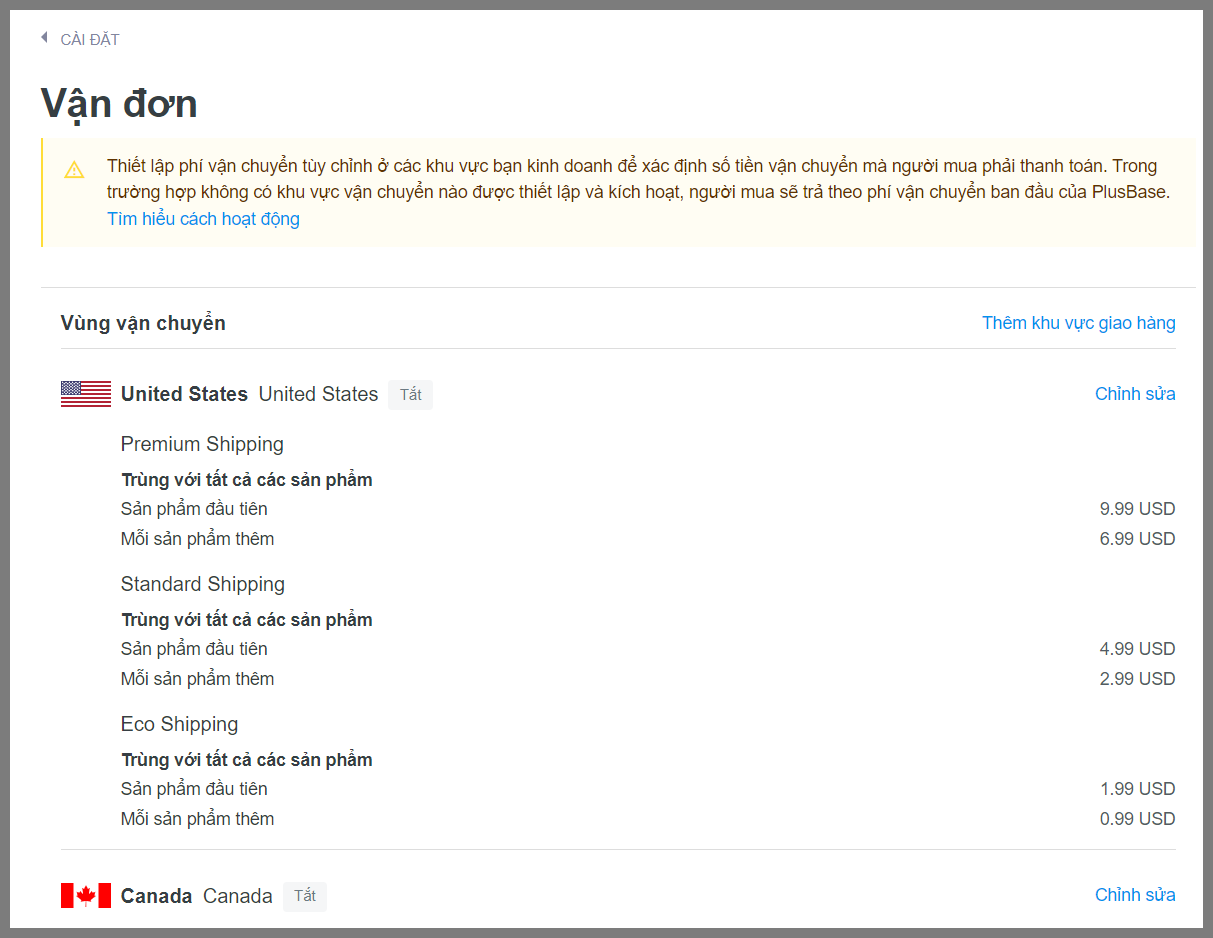
Task: Click Sản phẩm đầu tiên under Eco Shipping
Action: pos(194,789)
